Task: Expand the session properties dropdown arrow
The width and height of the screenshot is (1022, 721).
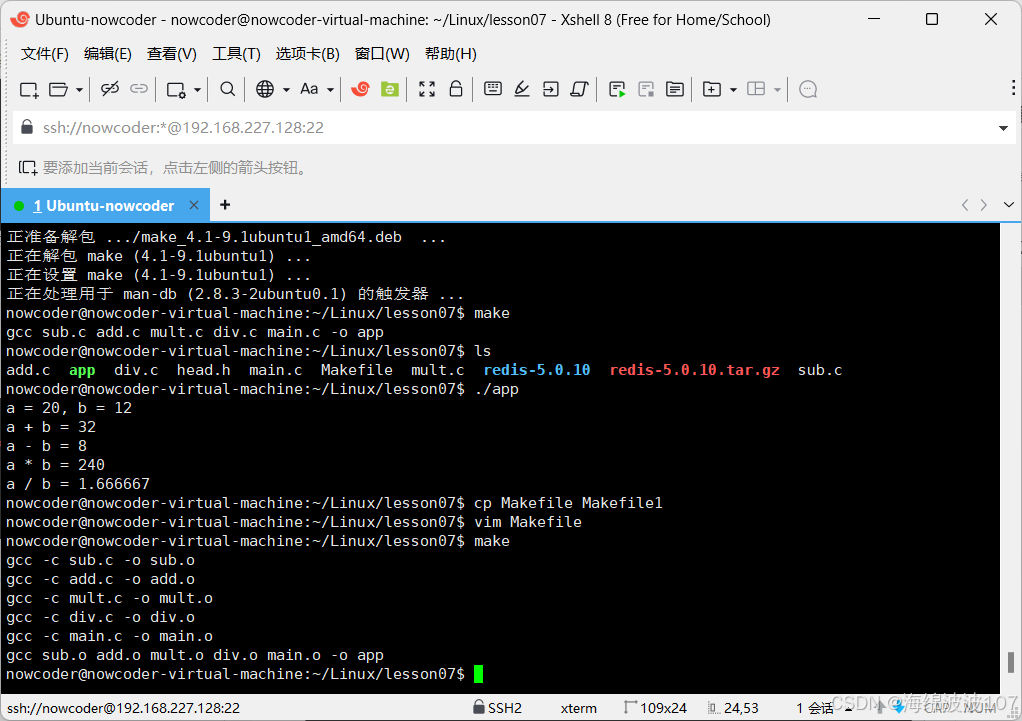Action: 197,90
